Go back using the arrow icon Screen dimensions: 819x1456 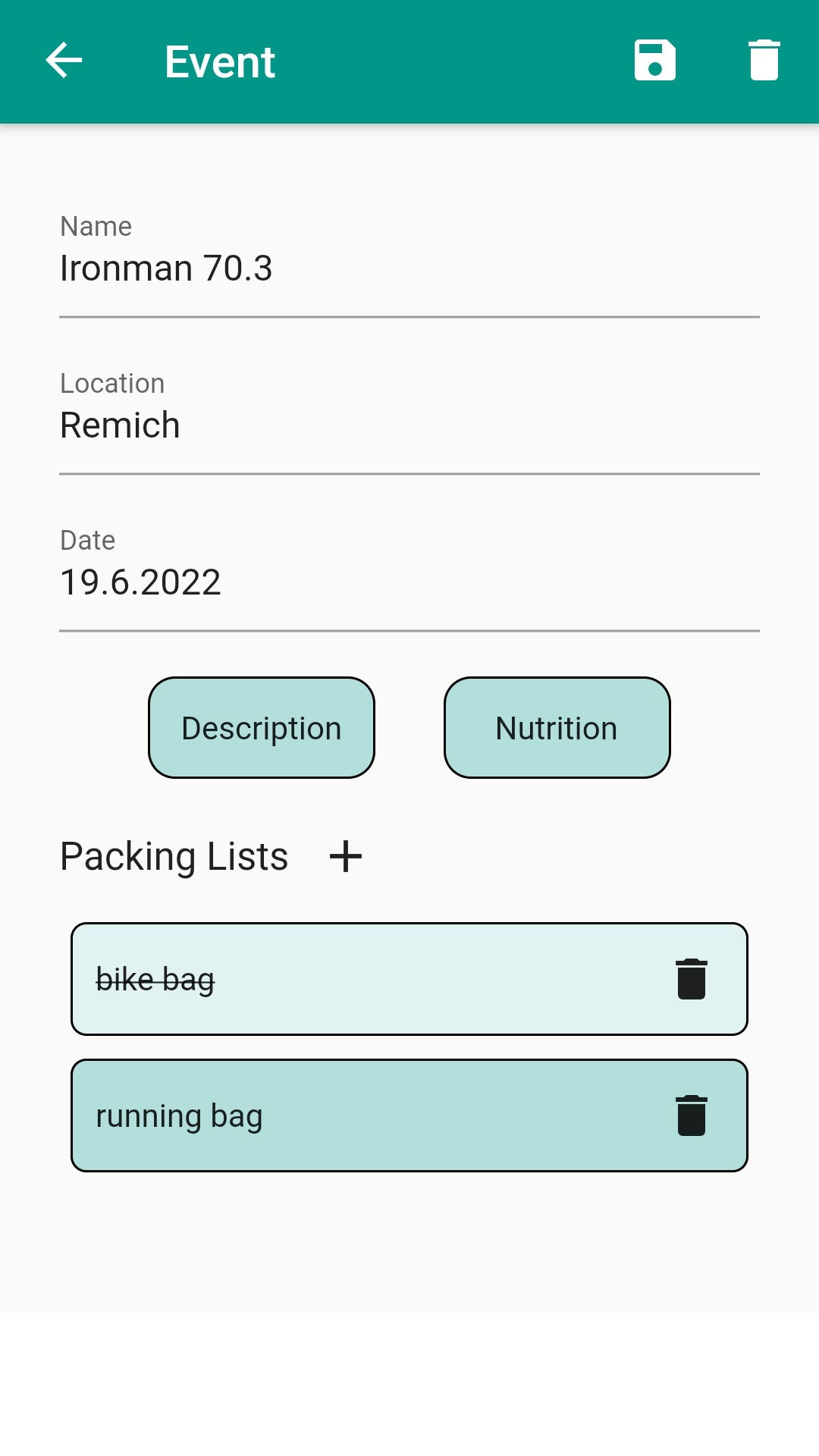tap(64, 61)
